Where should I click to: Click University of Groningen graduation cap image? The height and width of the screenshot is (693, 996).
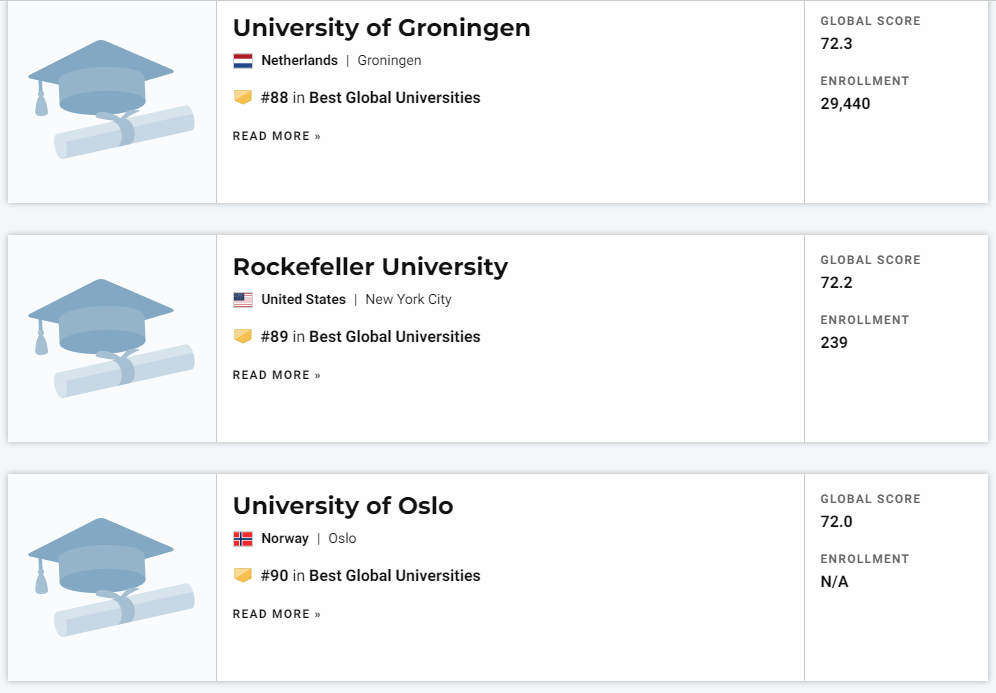[x=111, y=99]
